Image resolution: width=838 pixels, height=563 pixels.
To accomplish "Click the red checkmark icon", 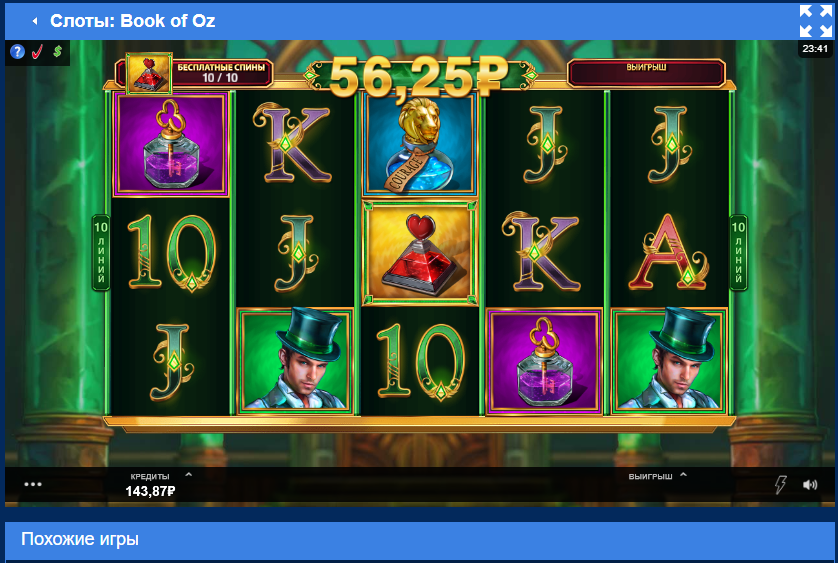I will tap(37, 52).
